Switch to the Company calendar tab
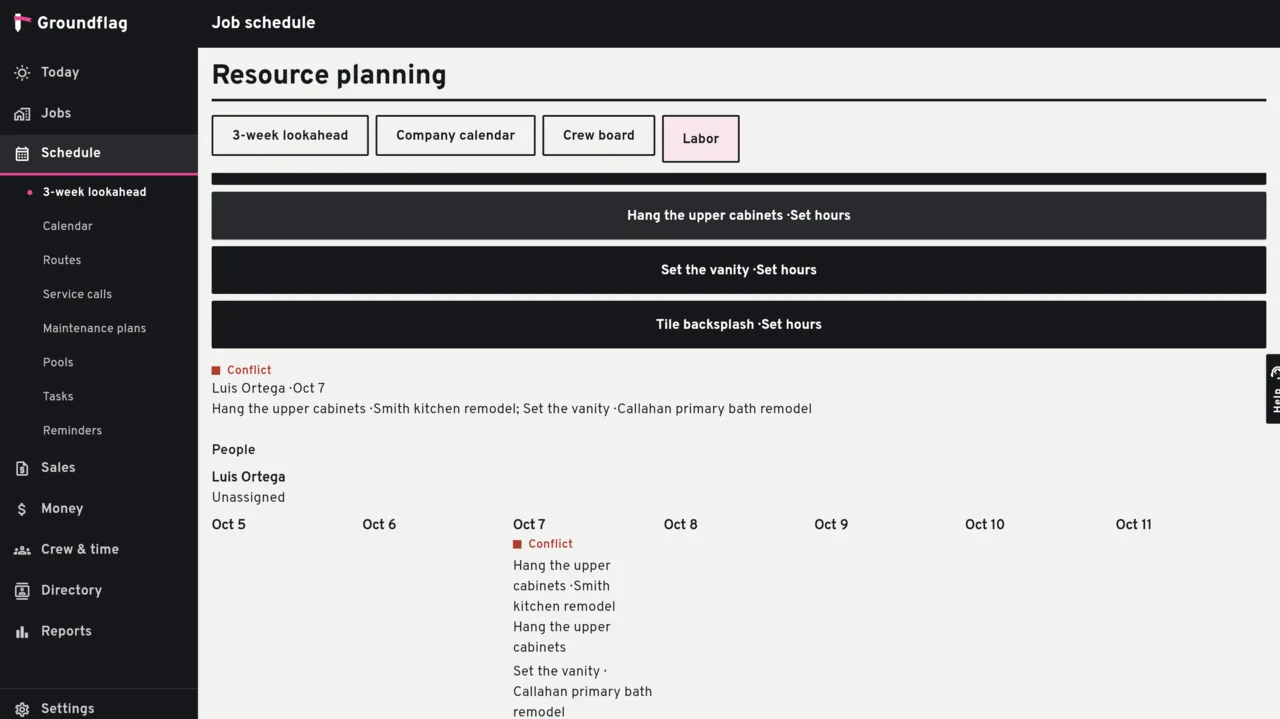 point(455,135)
